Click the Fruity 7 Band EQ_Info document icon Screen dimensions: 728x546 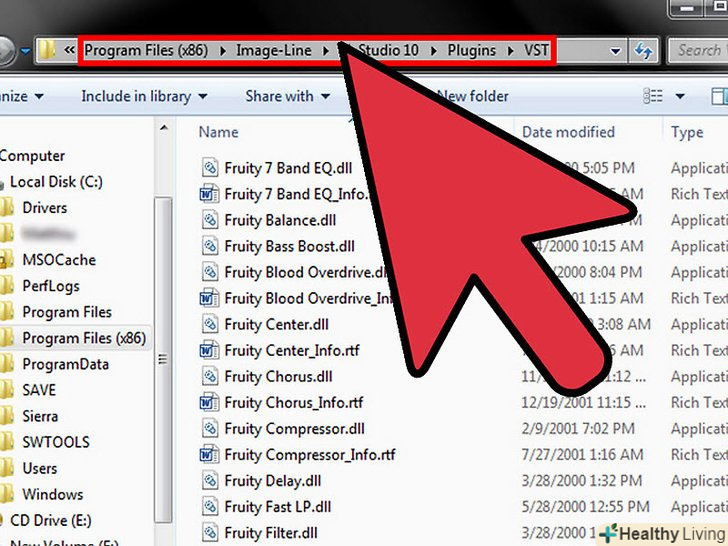pos(209,194)
